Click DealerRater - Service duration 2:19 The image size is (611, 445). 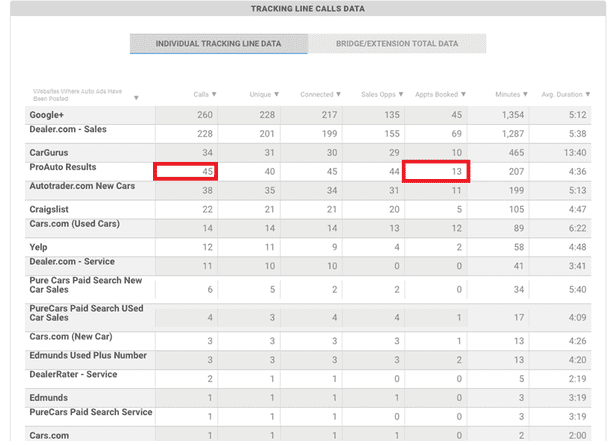point(577,379)
